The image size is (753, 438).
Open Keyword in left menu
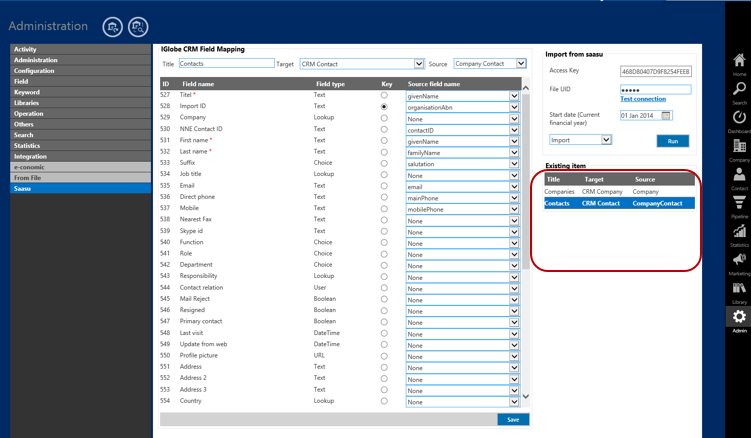click(x=80, y=92)
